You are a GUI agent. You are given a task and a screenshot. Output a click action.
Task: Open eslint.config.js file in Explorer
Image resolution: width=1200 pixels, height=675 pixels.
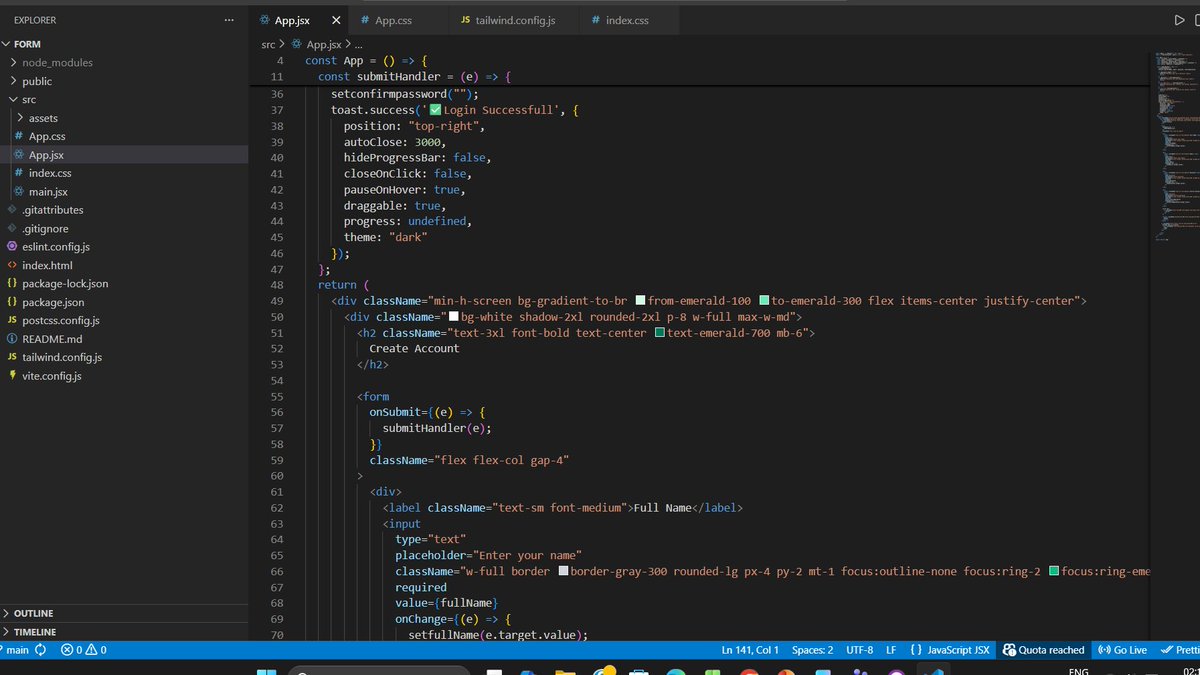(x=56, y=247)
